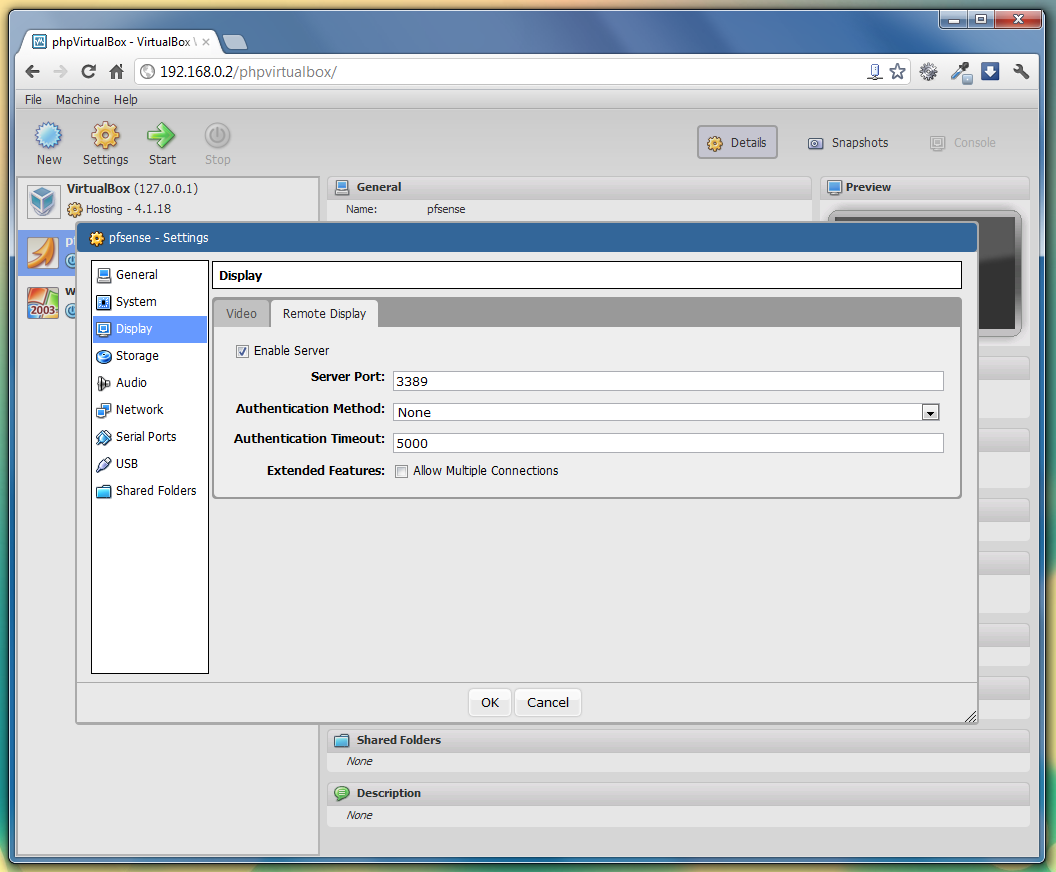The height and width of the screenshot is (872, 1056).
Task: Open the Machine menu
Action: pos(77,100)
